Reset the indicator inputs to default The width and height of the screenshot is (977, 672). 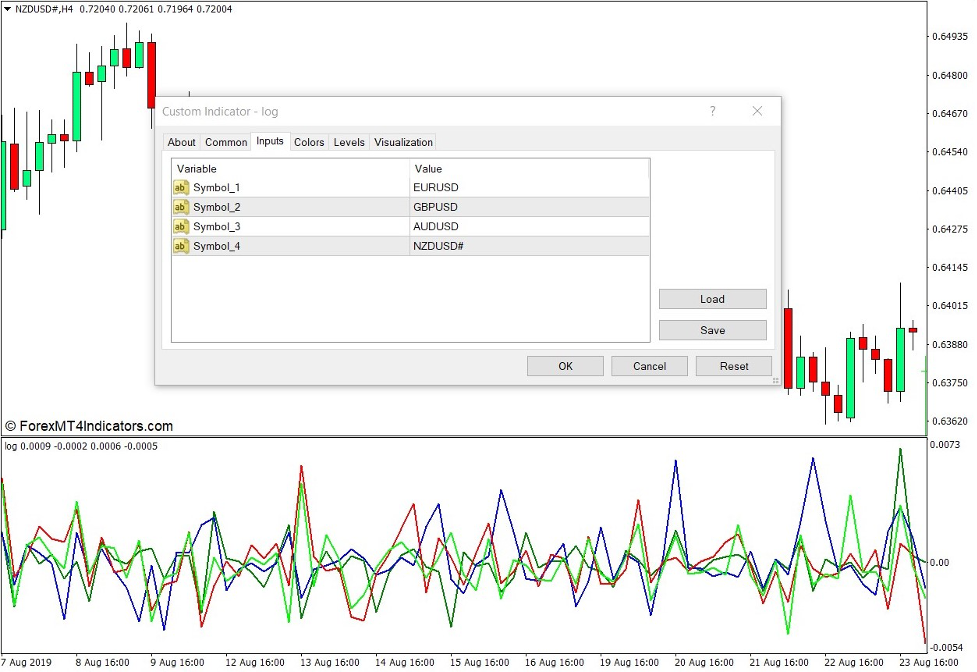coord(734,366)
